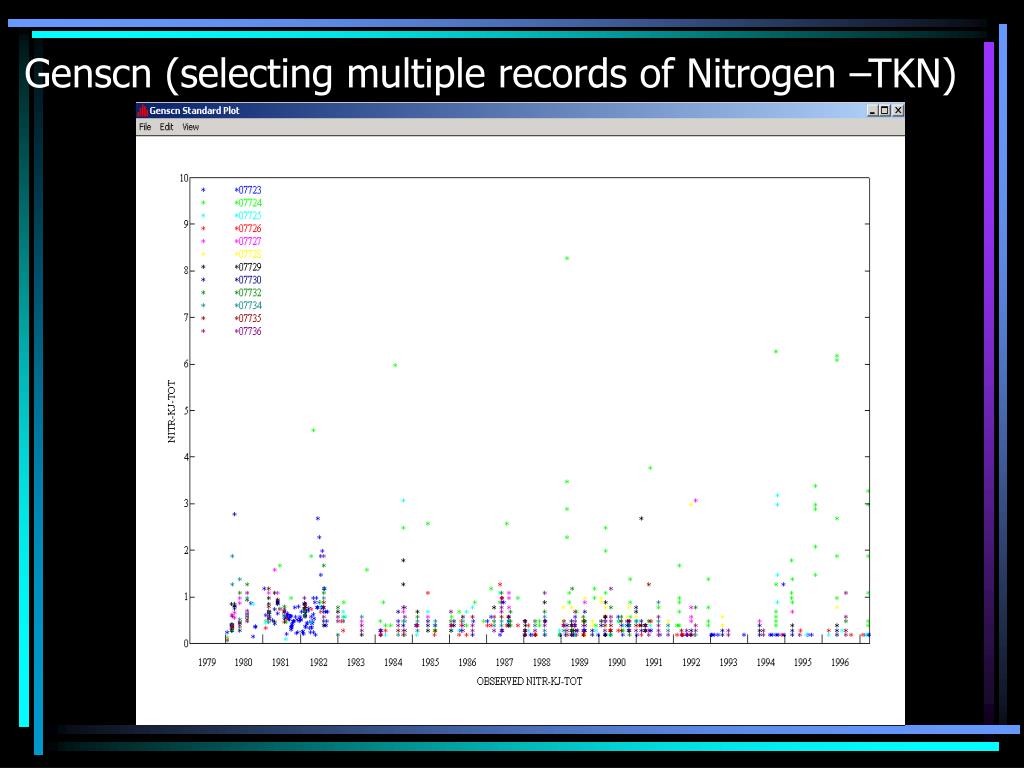Click legend entry *07734

point(248,306)
